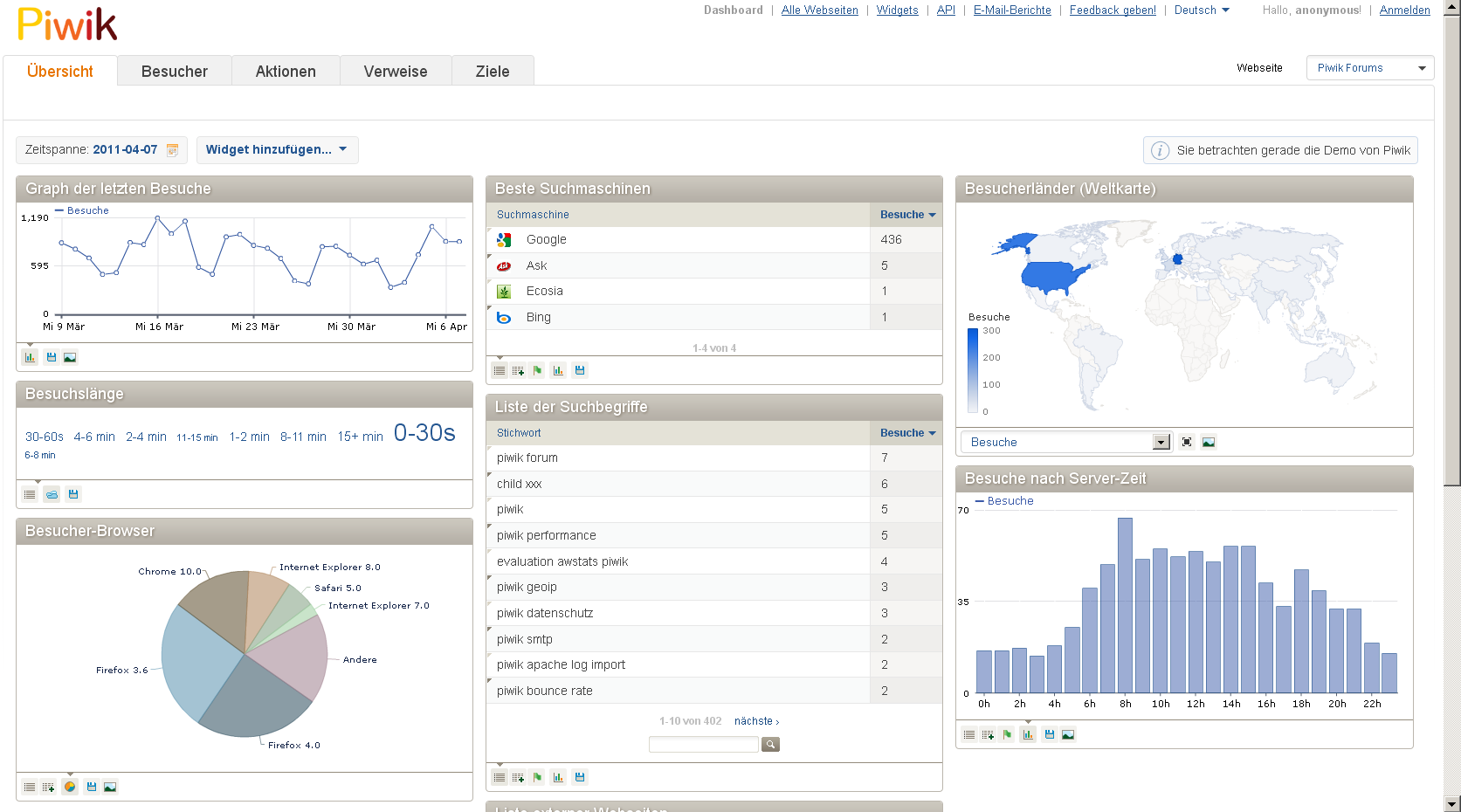Open the Widget hinzufügen dropdown

pyautogui.click(x=276, y=150)
